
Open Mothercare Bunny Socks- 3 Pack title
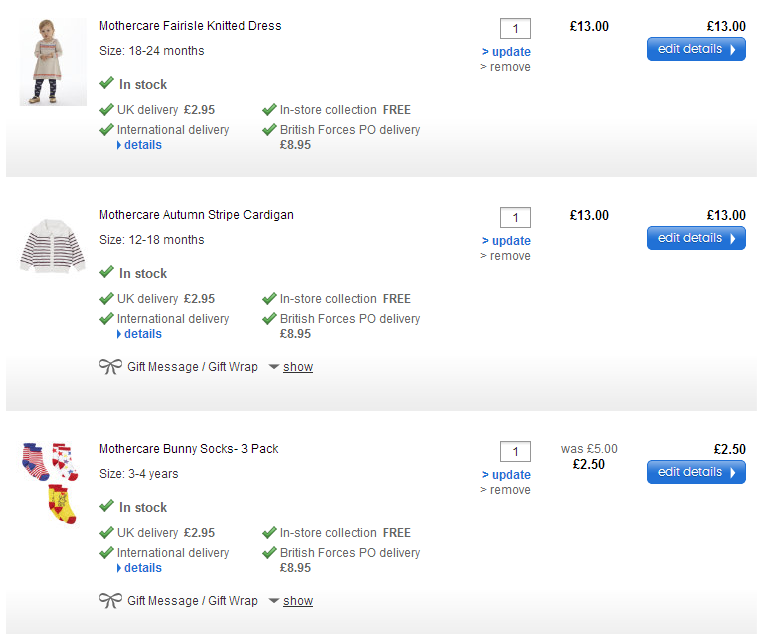coord(189,449)
